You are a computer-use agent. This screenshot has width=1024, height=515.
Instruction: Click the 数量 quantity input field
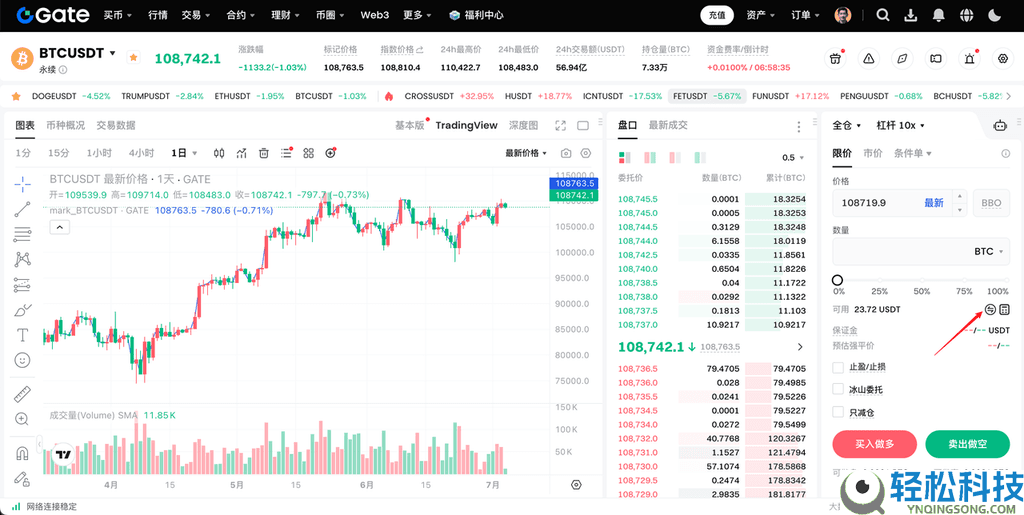click(921, 251)
